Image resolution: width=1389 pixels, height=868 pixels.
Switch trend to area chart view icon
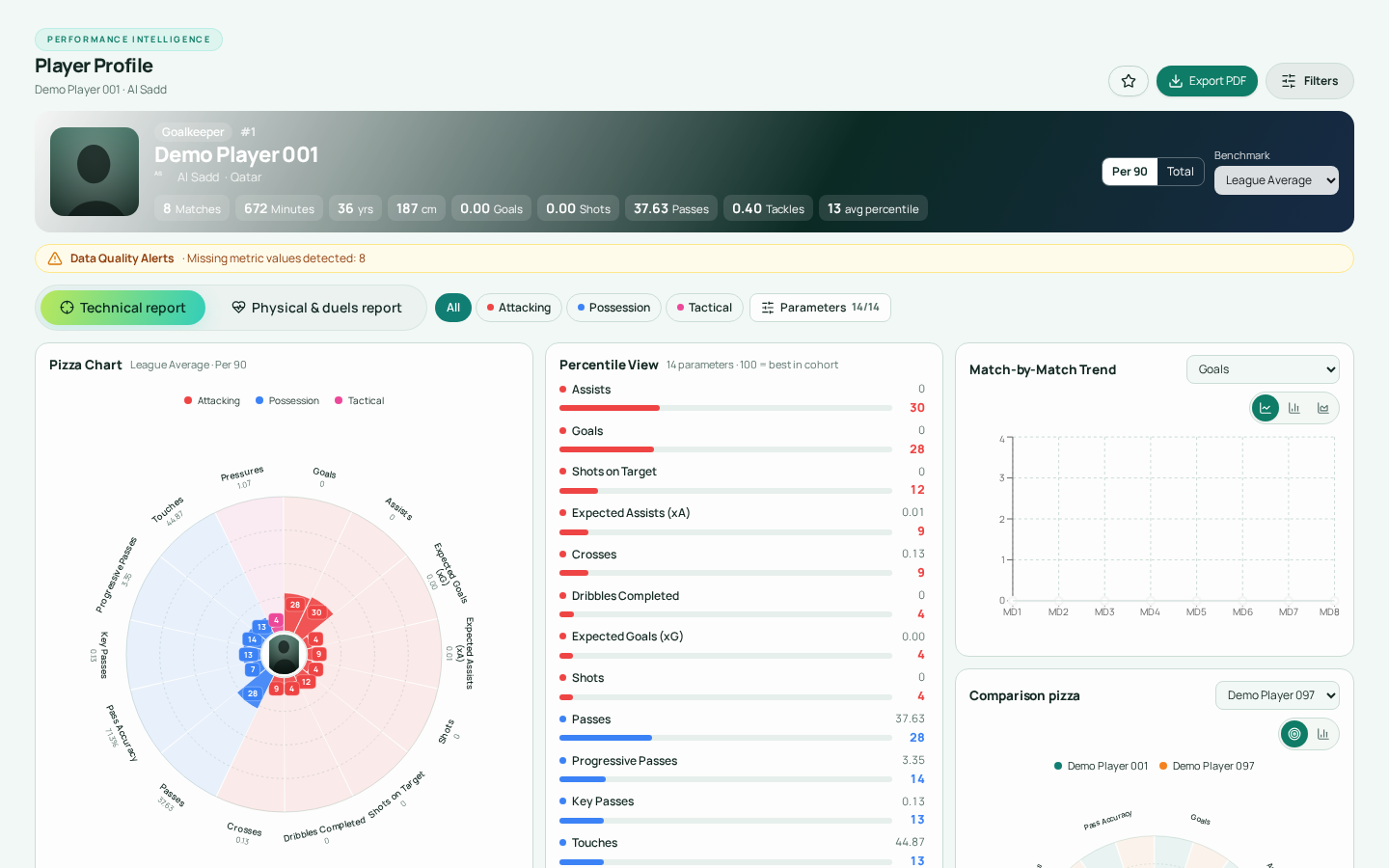pos(1323,408)
